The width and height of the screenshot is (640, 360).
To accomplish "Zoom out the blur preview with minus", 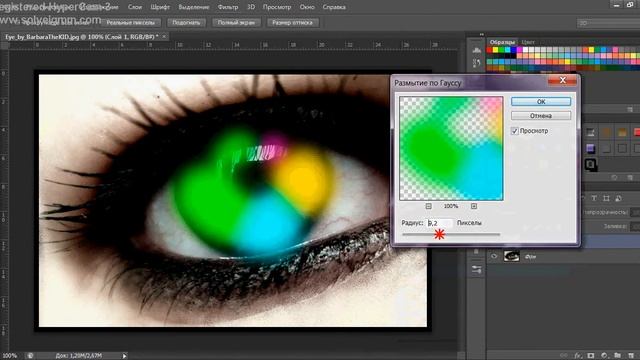I will [428, 206].
